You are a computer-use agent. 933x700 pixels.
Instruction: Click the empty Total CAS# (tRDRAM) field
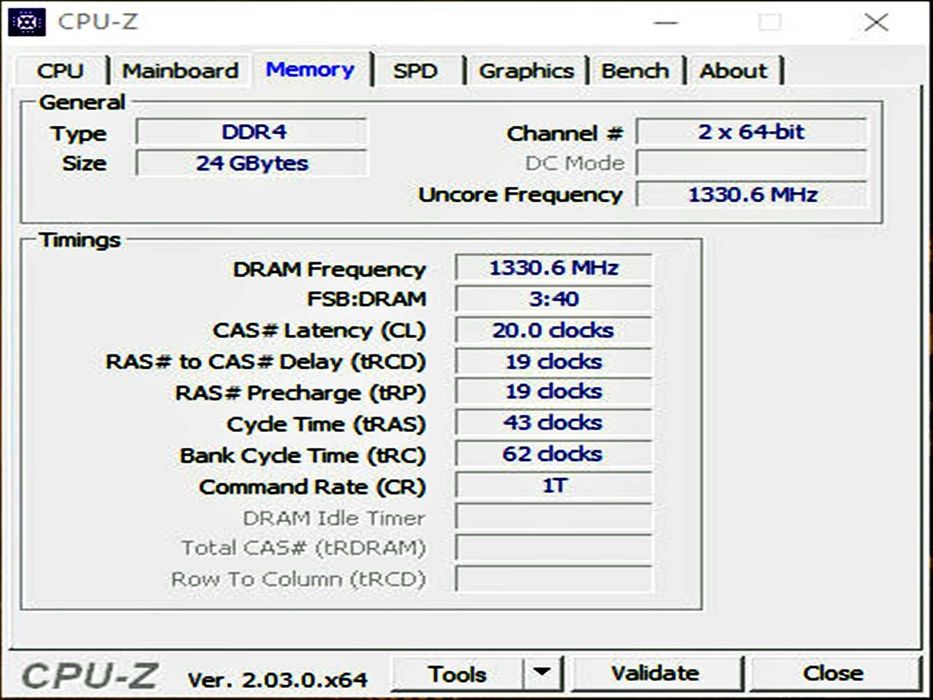click(x=554, y=548)
